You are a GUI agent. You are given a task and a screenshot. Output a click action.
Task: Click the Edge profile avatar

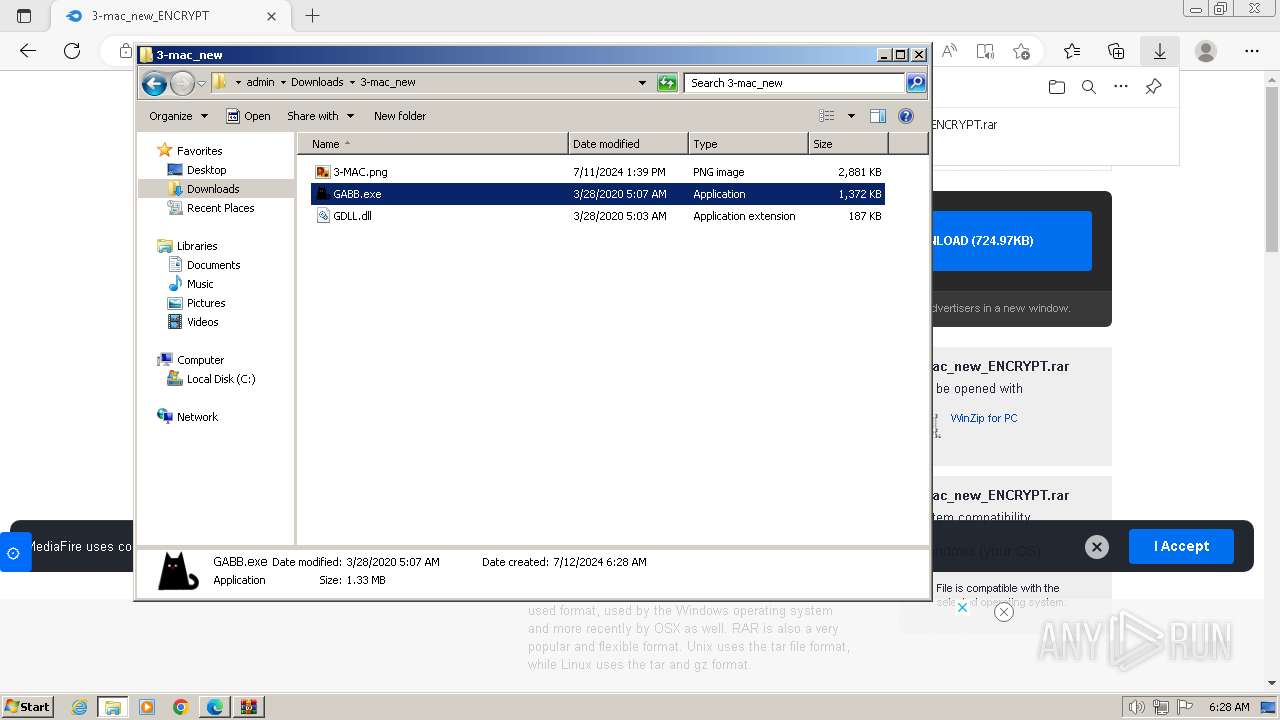click(x=1206, y=51)
